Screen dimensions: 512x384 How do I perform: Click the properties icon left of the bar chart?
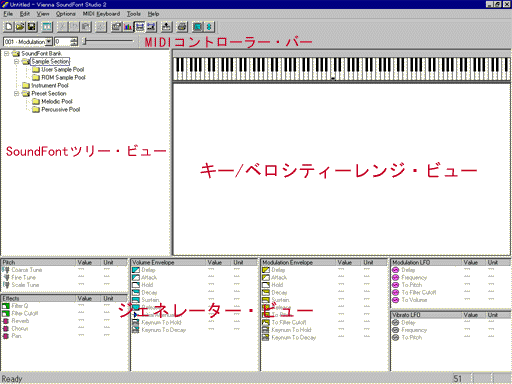point(116,27)
